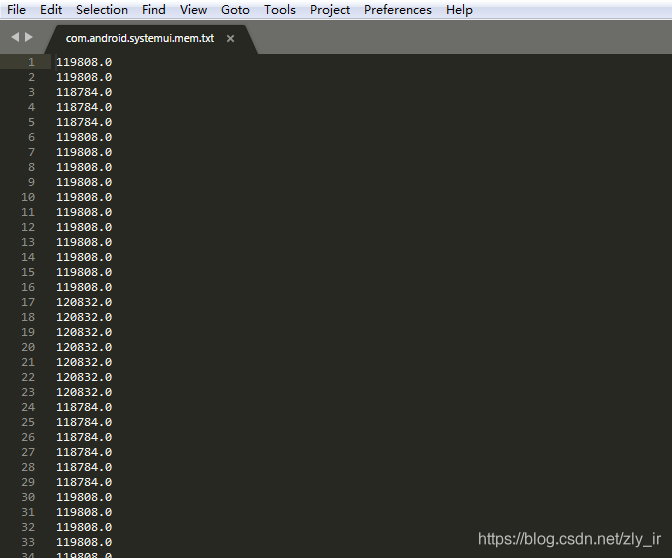672x558 pixels.
Task: Open the Find menu
Action: tap(154, 9)
